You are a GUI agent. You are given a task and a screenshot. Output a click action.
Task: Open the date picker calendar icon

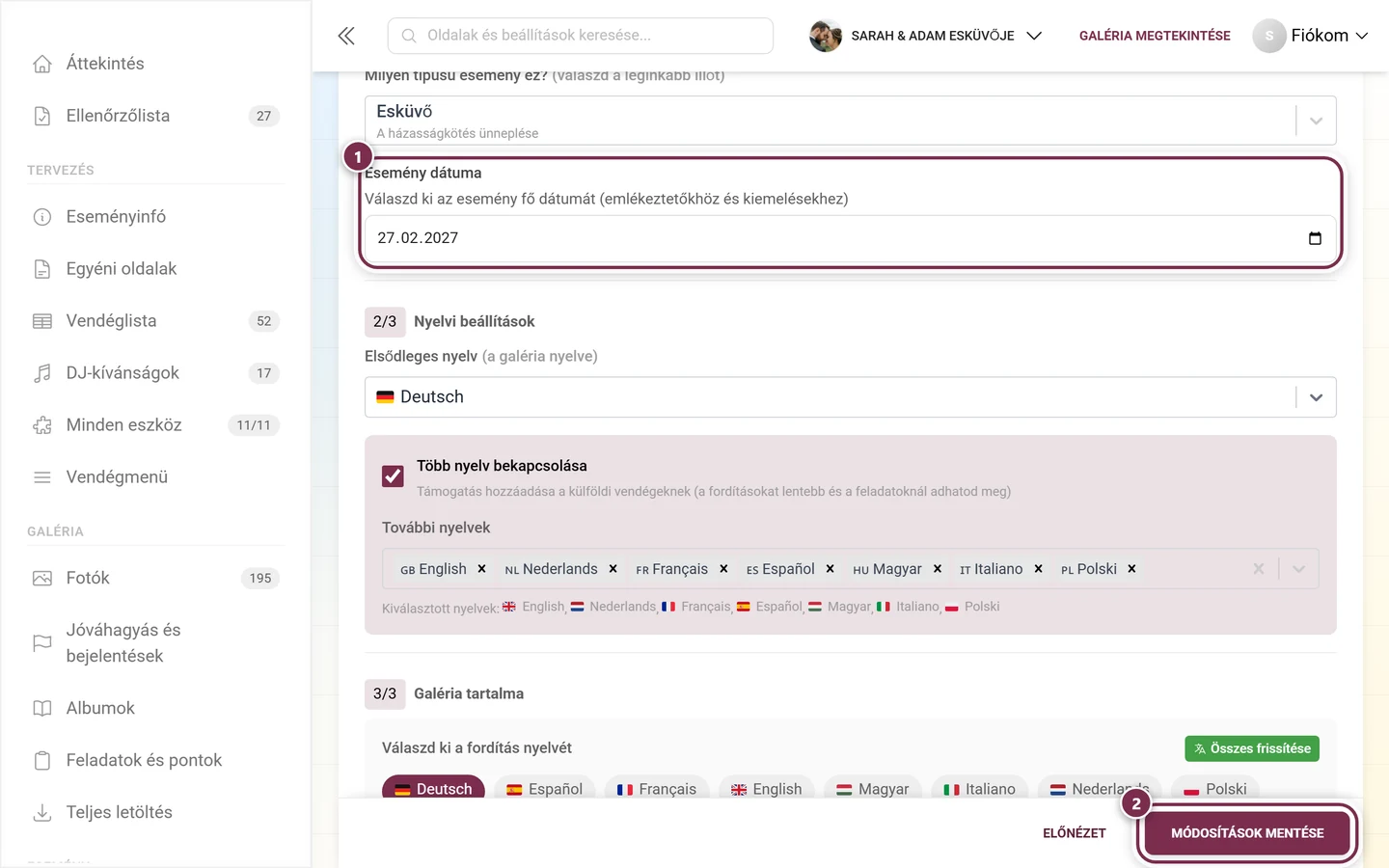pyautogui.click(x=1315, y=238)
